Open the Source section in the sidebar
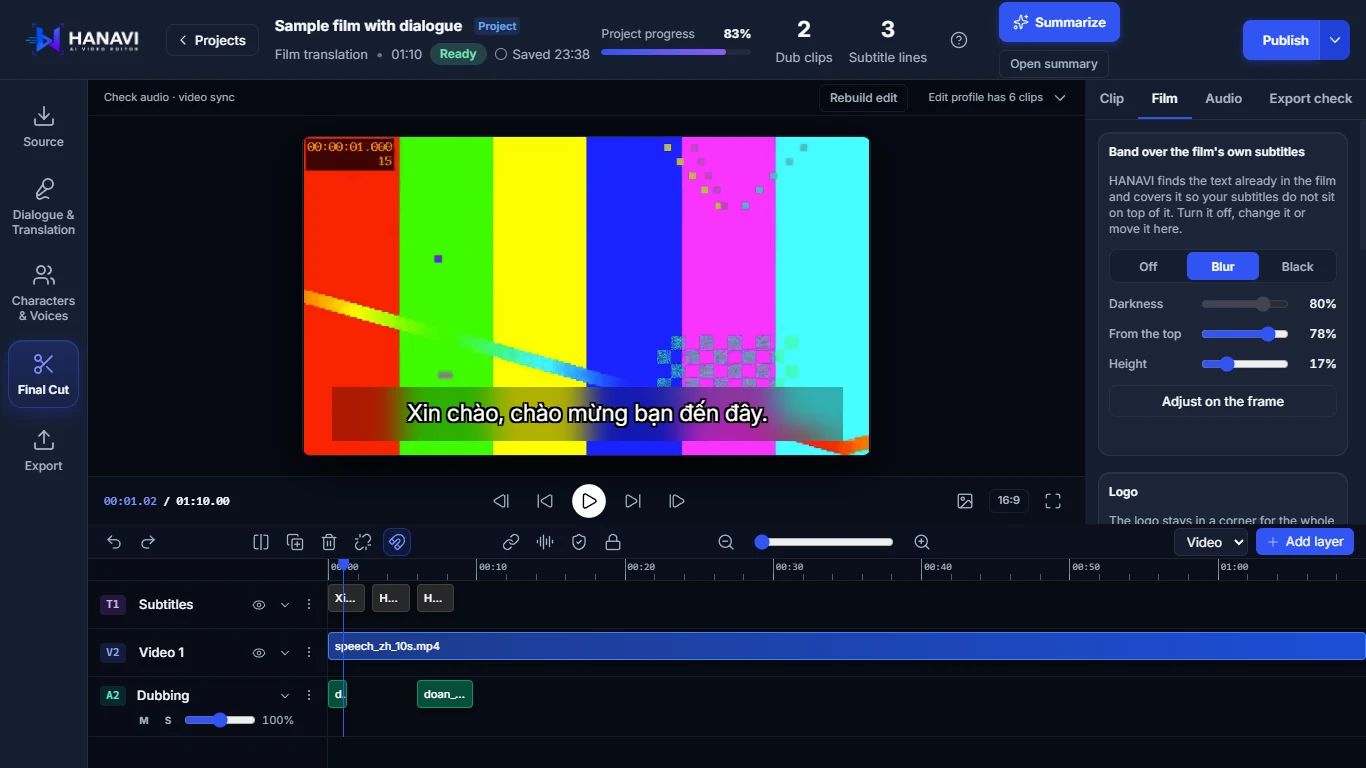The image size is (1366, 768). coord(43,127)
